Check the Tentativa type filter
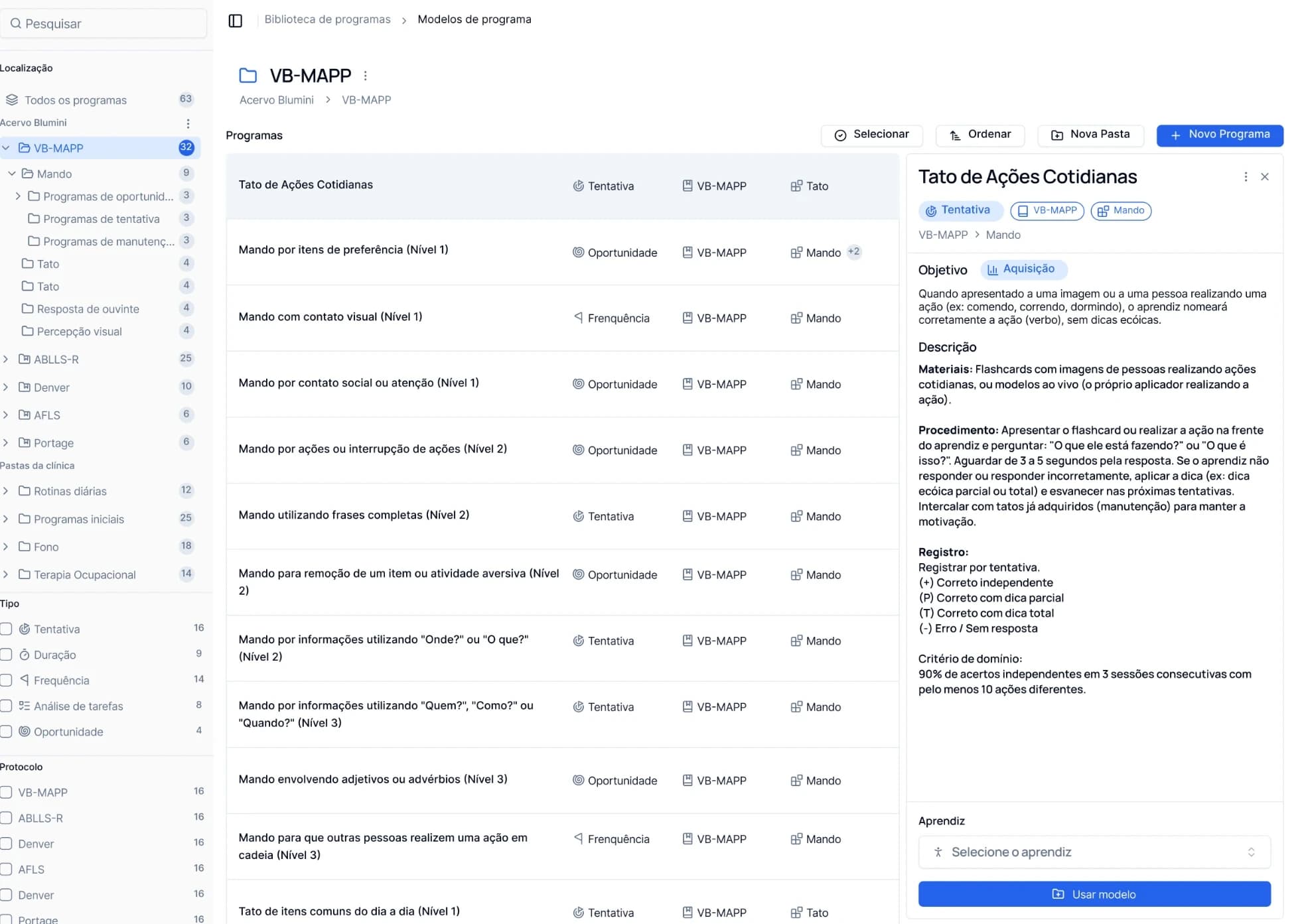The image size is (1306, 924). (7, 629)
